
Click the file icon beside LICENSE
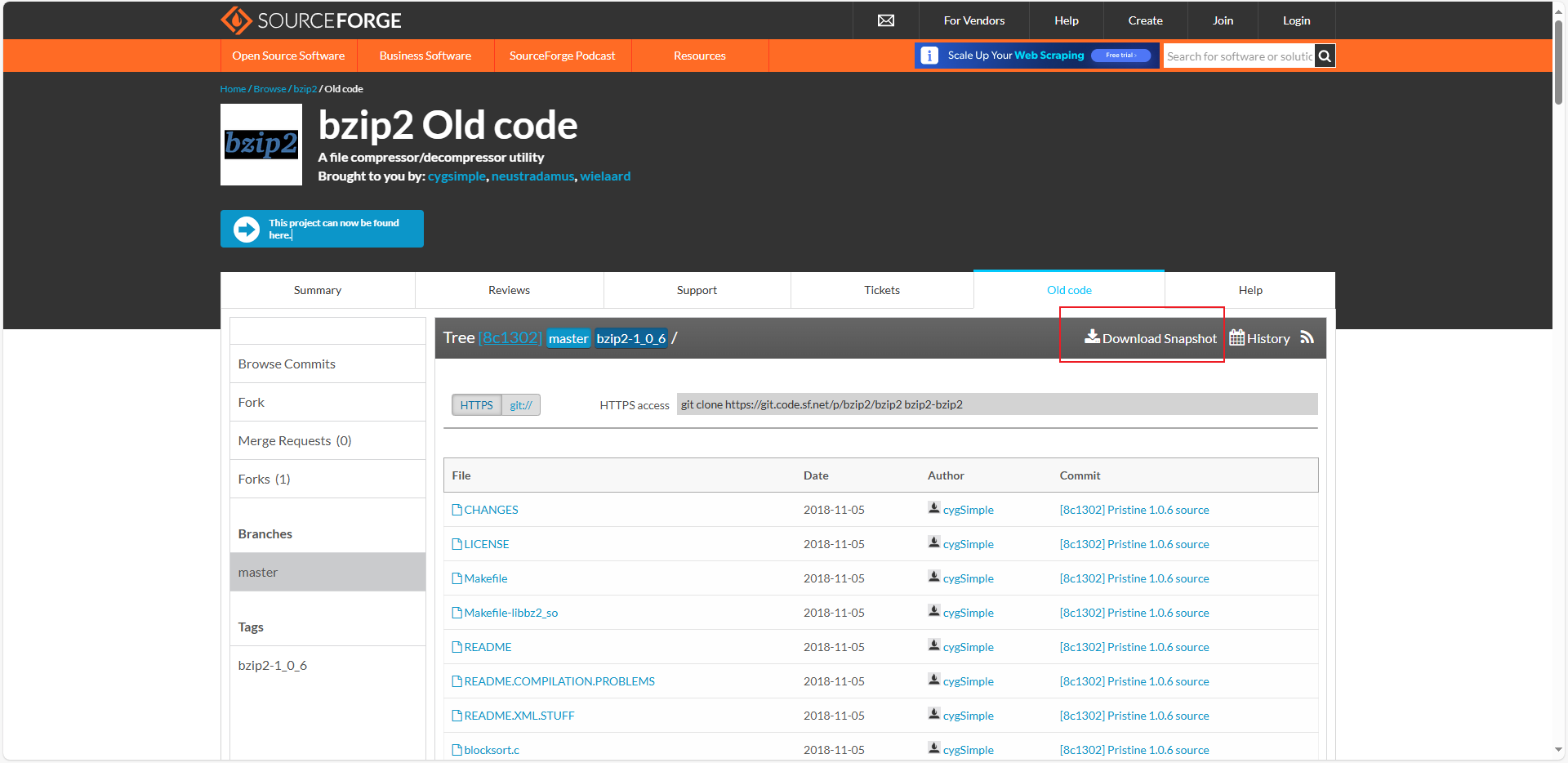pos(457,543)
